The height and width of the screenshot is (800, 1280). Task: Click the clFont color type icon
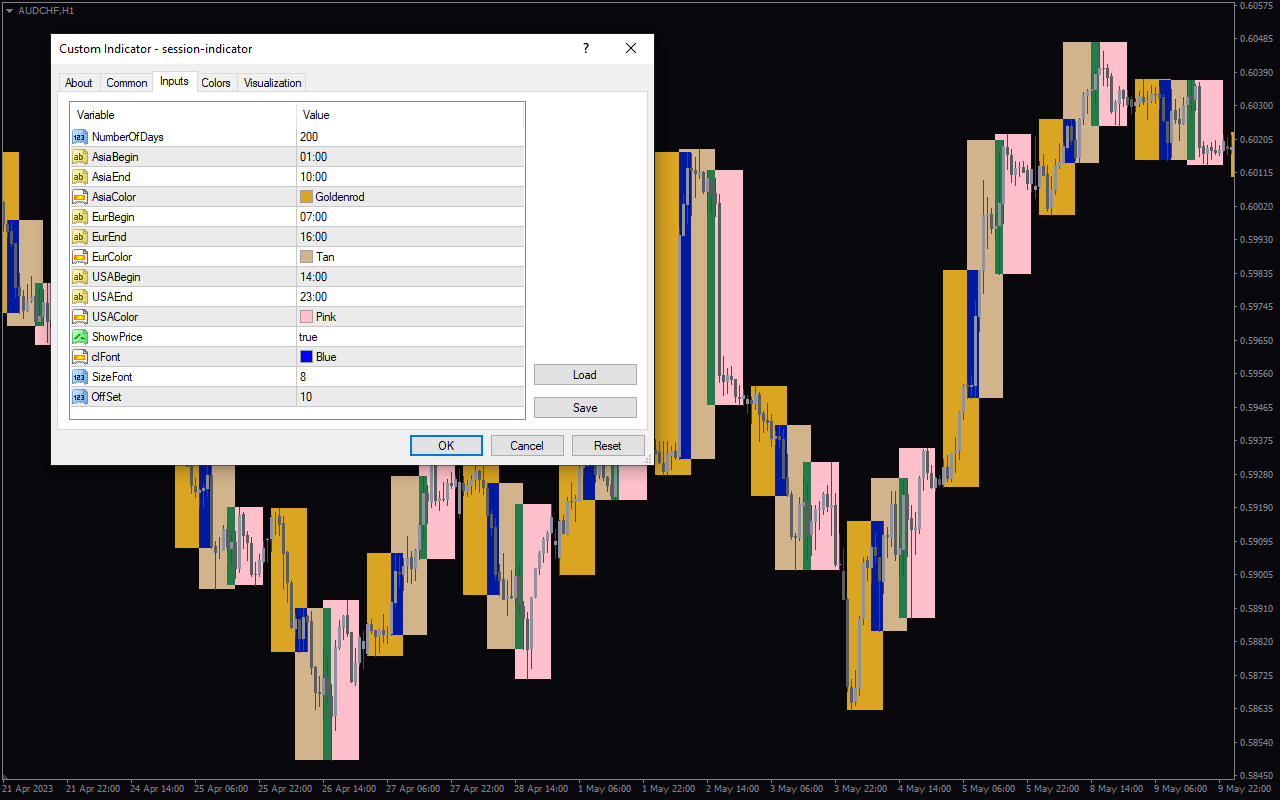pyautogui.click(x=79, y=357)
